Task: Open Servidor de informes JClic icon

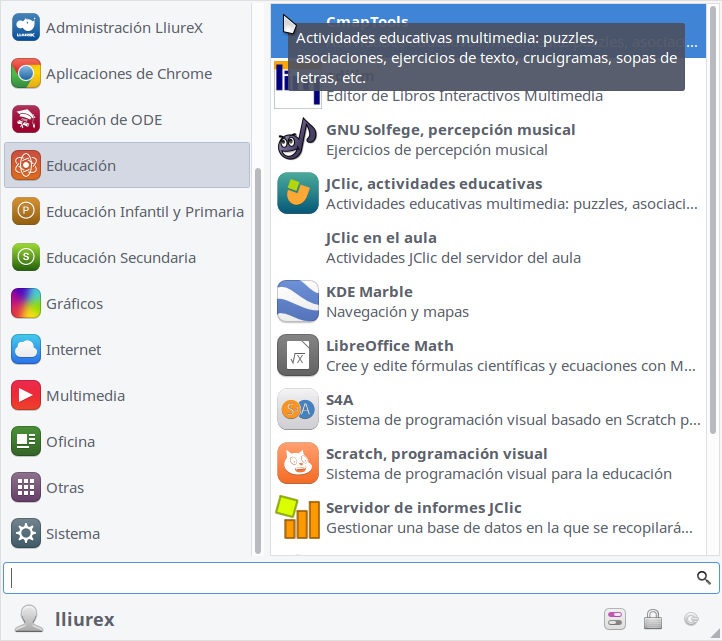Action: tap(298, 518)
